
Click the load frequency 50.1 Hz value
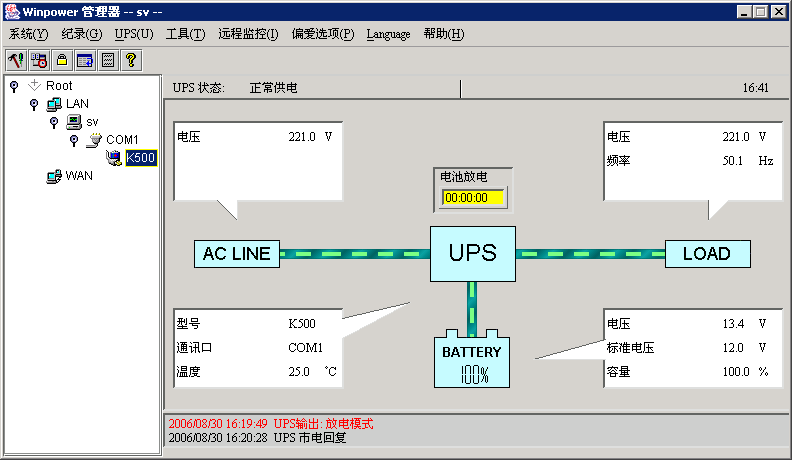pyautogui.click(x=748, y=161)
